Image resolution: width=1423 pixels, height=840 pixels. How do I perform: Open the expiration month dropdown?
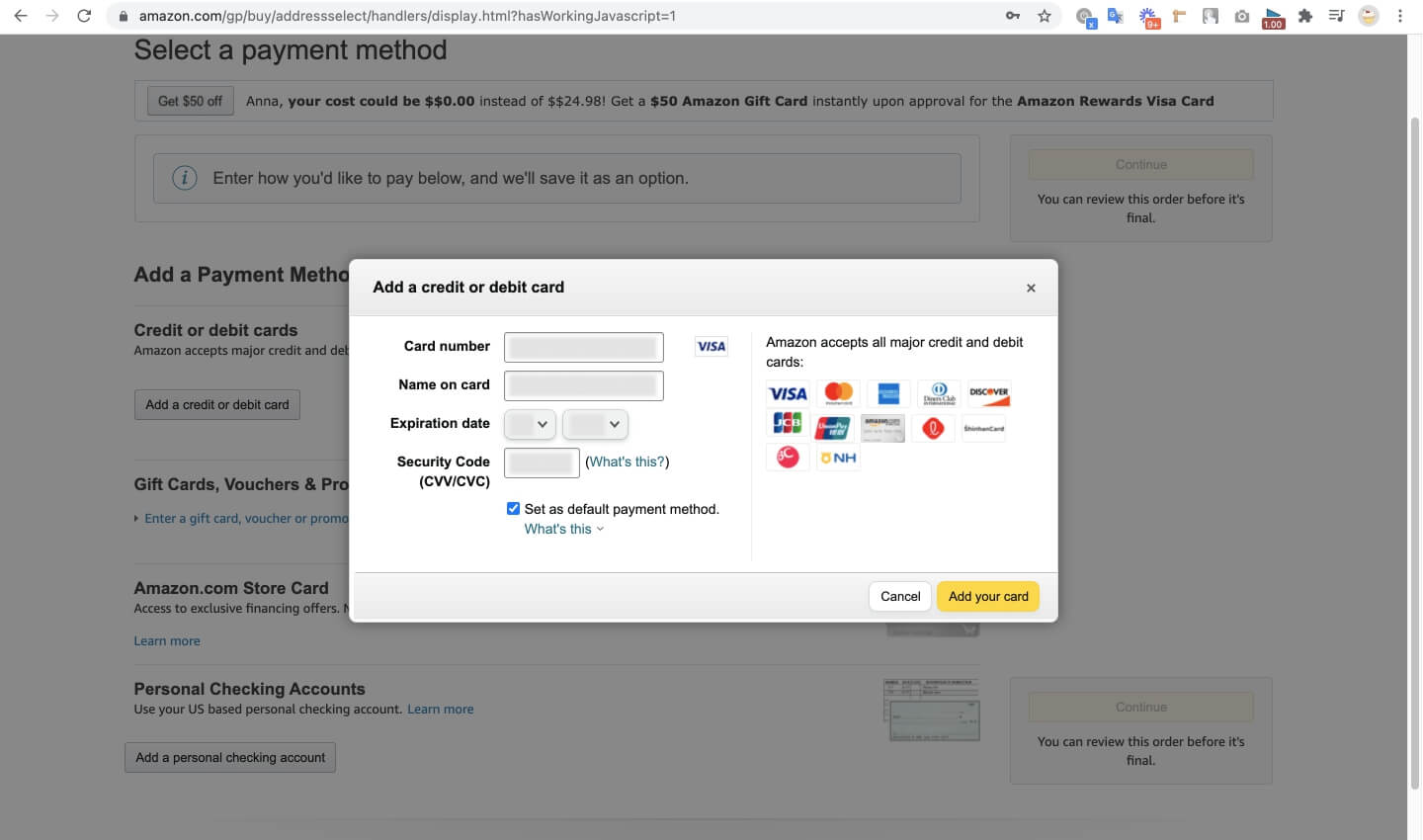pyautogui.click(x=530, y=424)
